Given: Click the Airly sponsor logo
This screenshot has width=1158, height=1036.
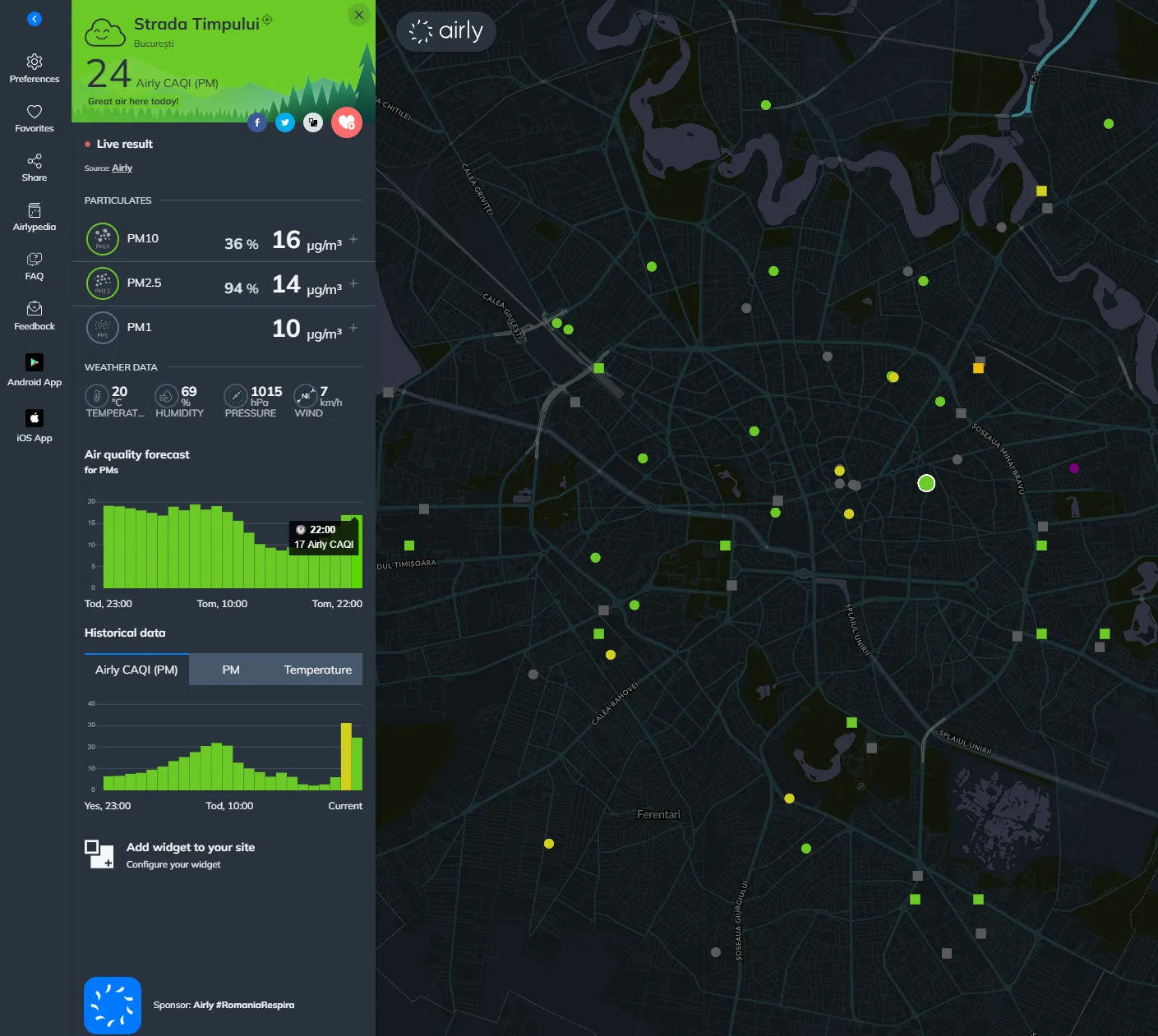Looking at the screenshot, I should (x=113, y=1006).
